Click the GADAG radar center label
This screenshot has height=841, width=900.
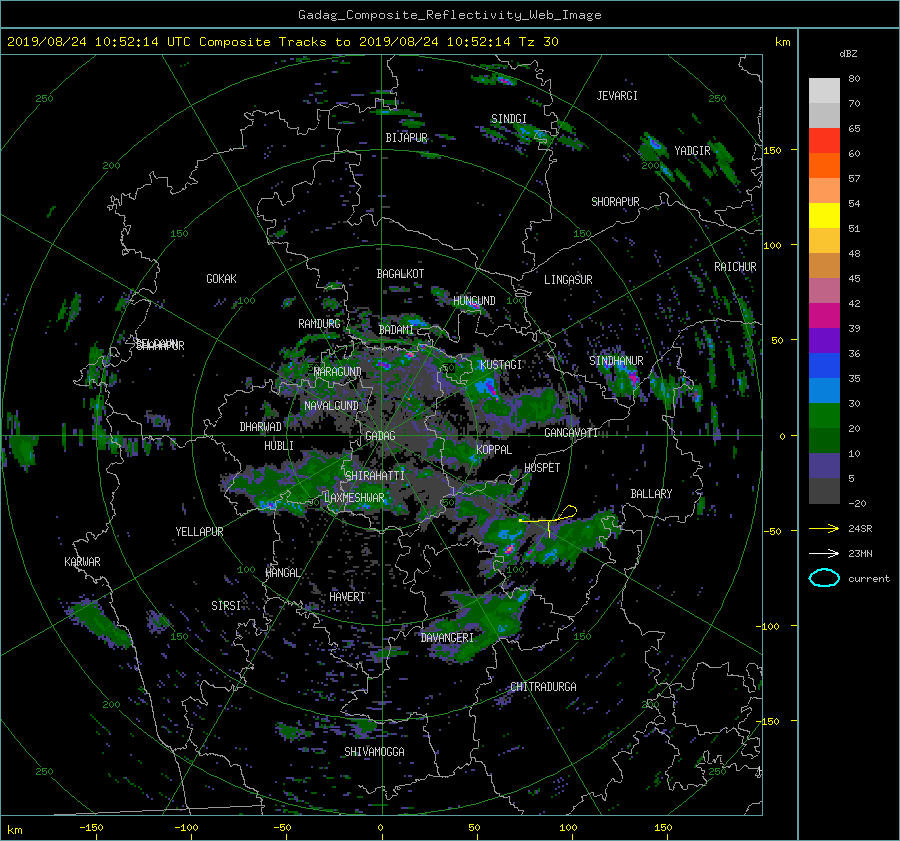coord(380,436)
